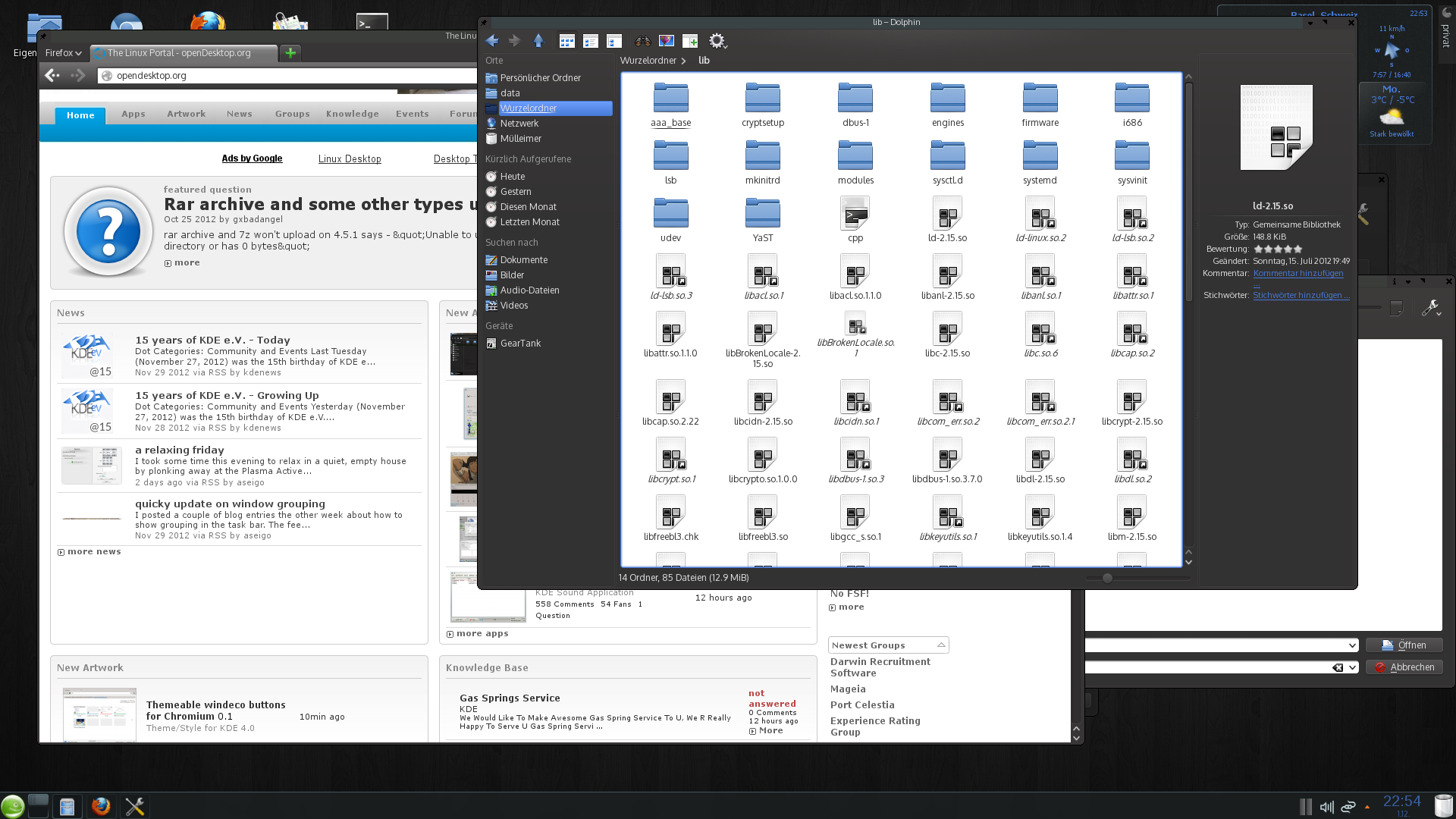Open the Knowledge tab on openDesktop
Image resolution: width=1456 pixels, height=819 pixels.
pos(353,115)
